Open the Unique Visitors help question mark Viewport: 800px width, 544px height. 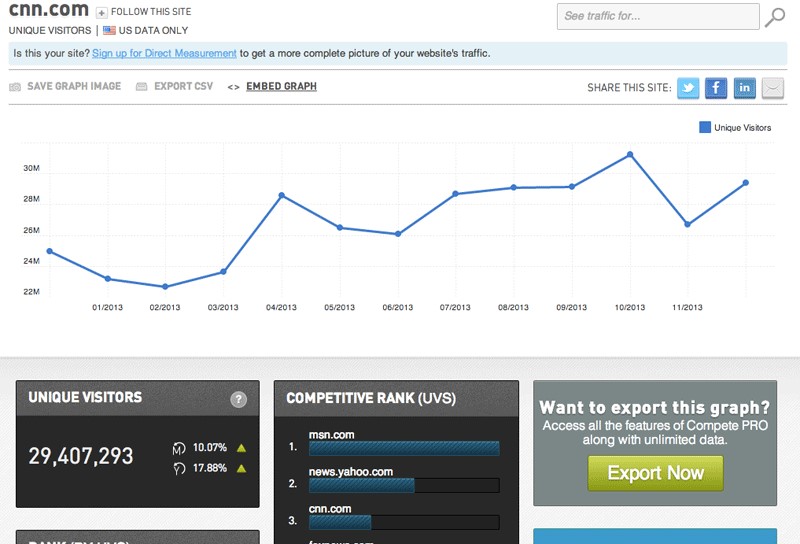point(238,400)
